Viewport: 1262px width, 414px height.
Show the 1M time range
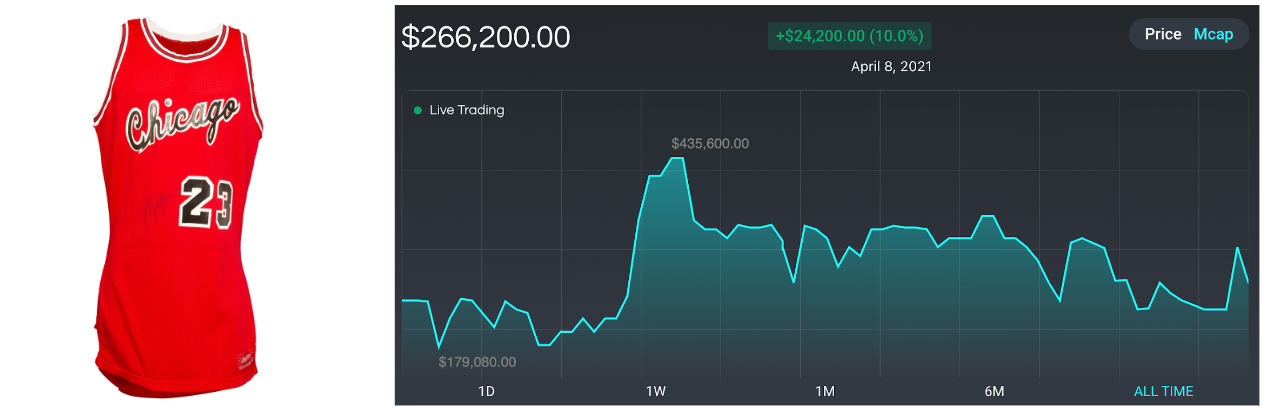(x=825, y=390)
